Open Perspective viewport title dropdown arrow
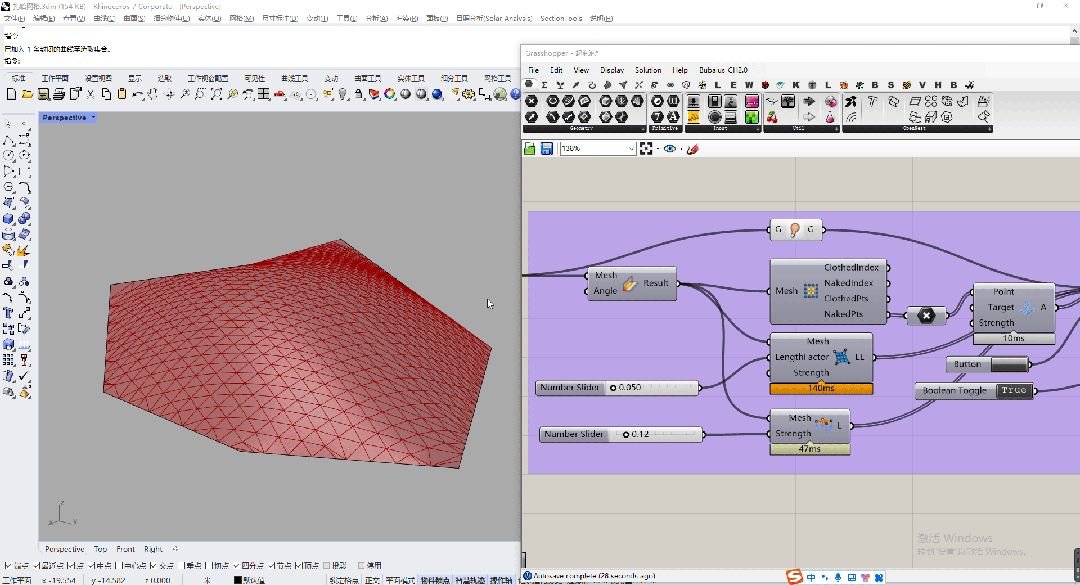This screenshot has height=585, width=1080. pos(94,118)
